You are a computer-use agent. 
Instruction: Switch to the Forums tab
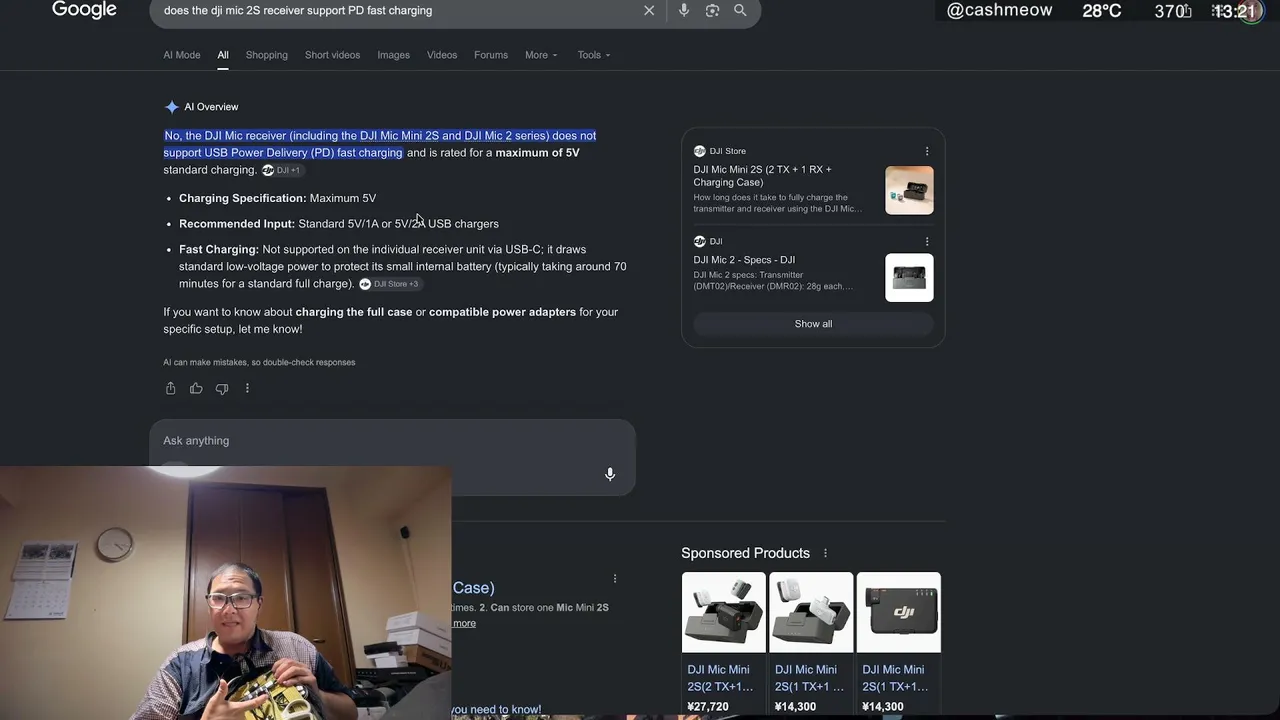pyautogui.click(x=491, y=55)
